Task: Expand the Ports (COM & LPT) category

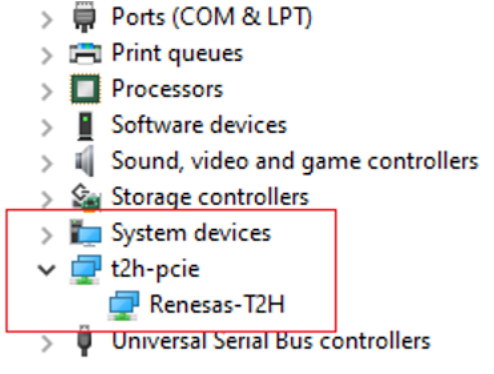Action: click(47, 20)
